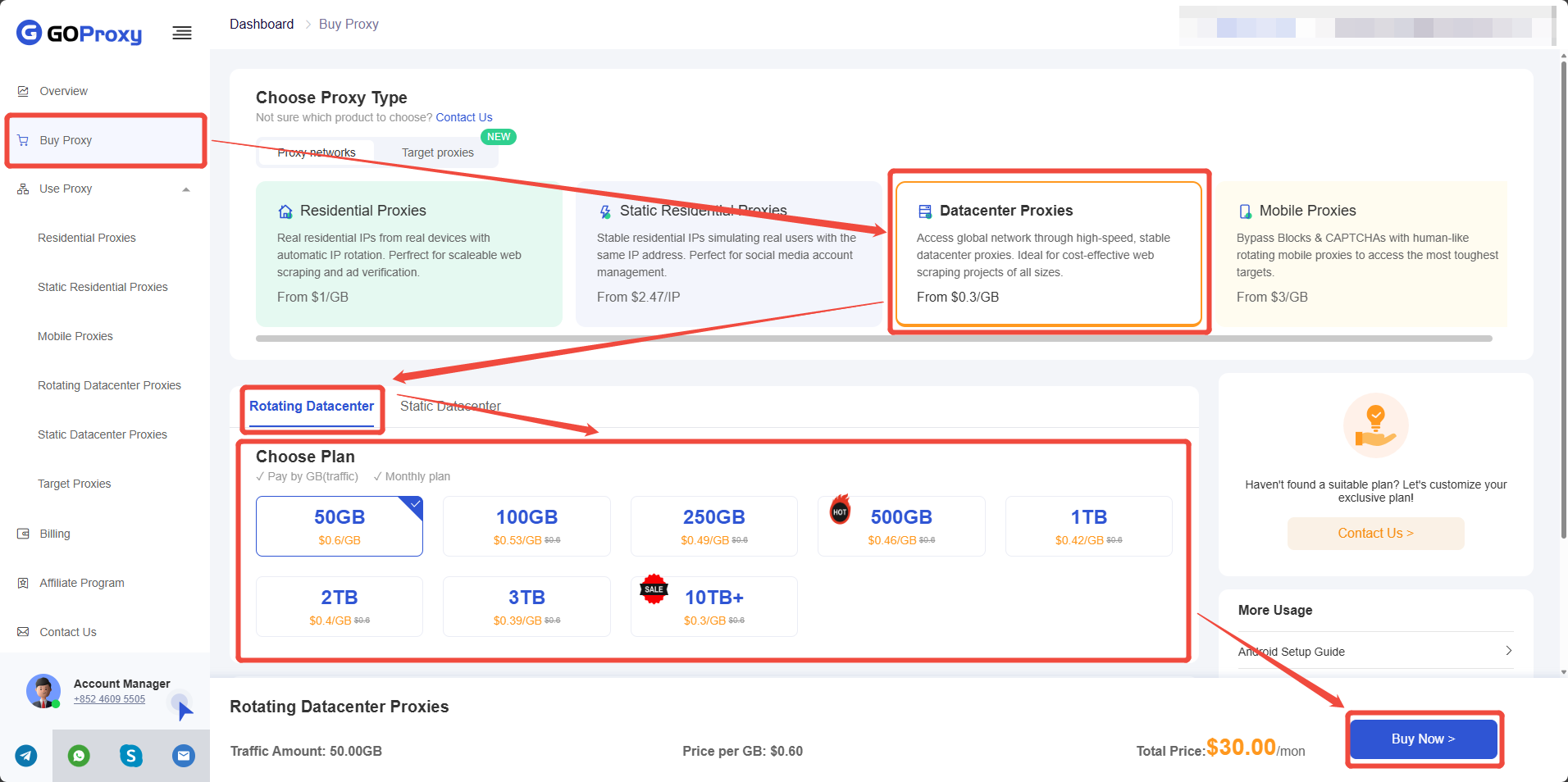Open Buy Proxy in sidebar
Image resolution: width=1568 pixels, height=782 pixels.
pyautogui.click(x=105, y=140)
